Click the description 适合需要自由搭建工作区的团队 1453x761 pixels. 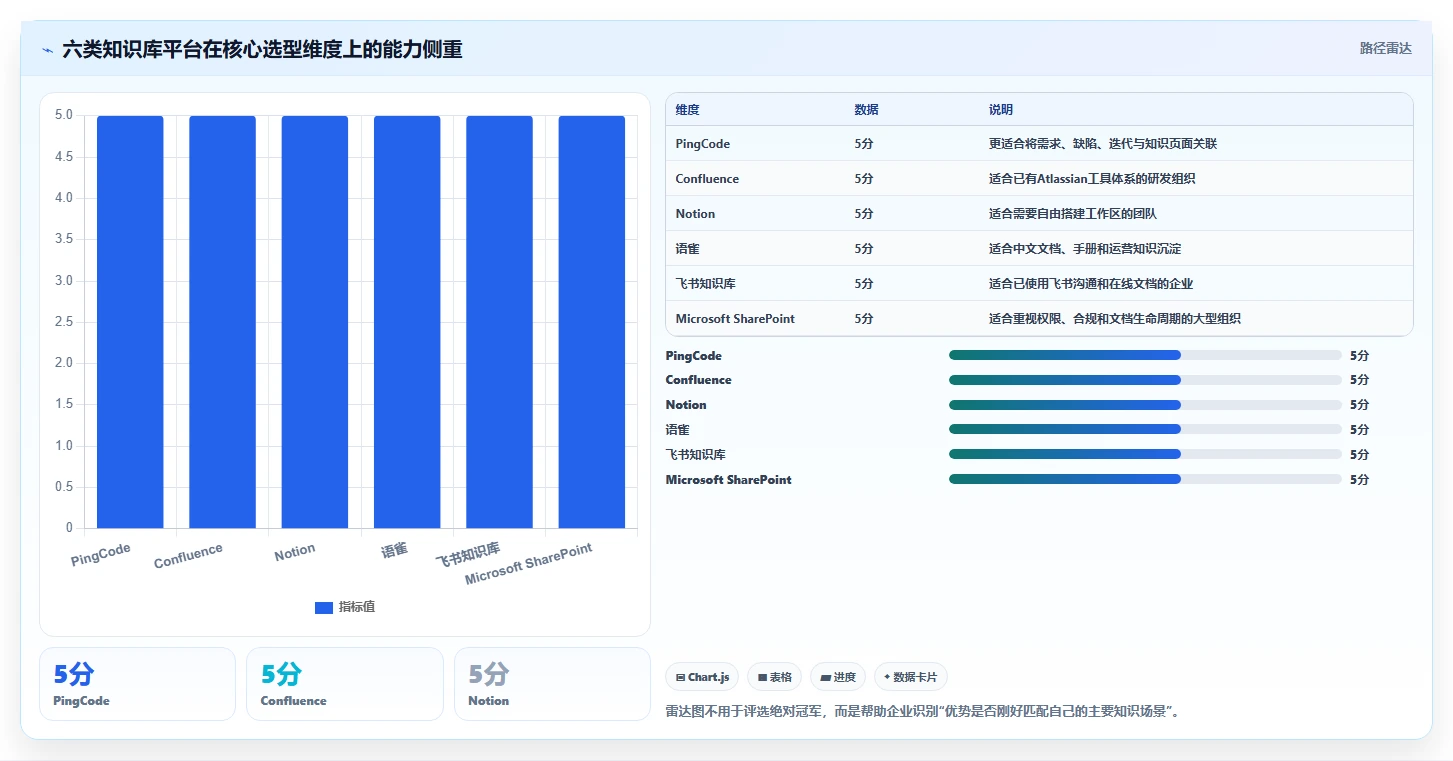point(1073,214)
